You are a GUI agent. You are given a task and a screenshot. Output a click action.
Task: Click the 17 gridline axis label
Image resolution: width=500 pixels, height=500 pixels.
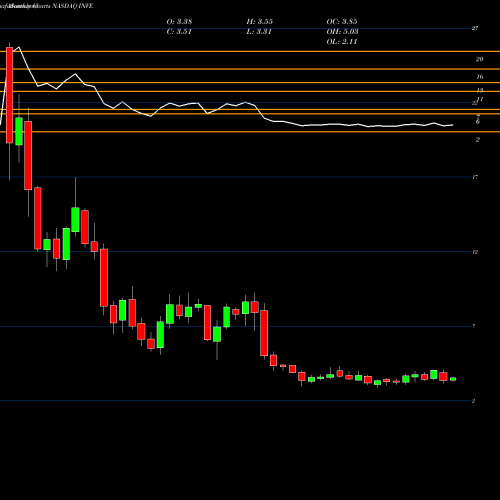point(475,177)
